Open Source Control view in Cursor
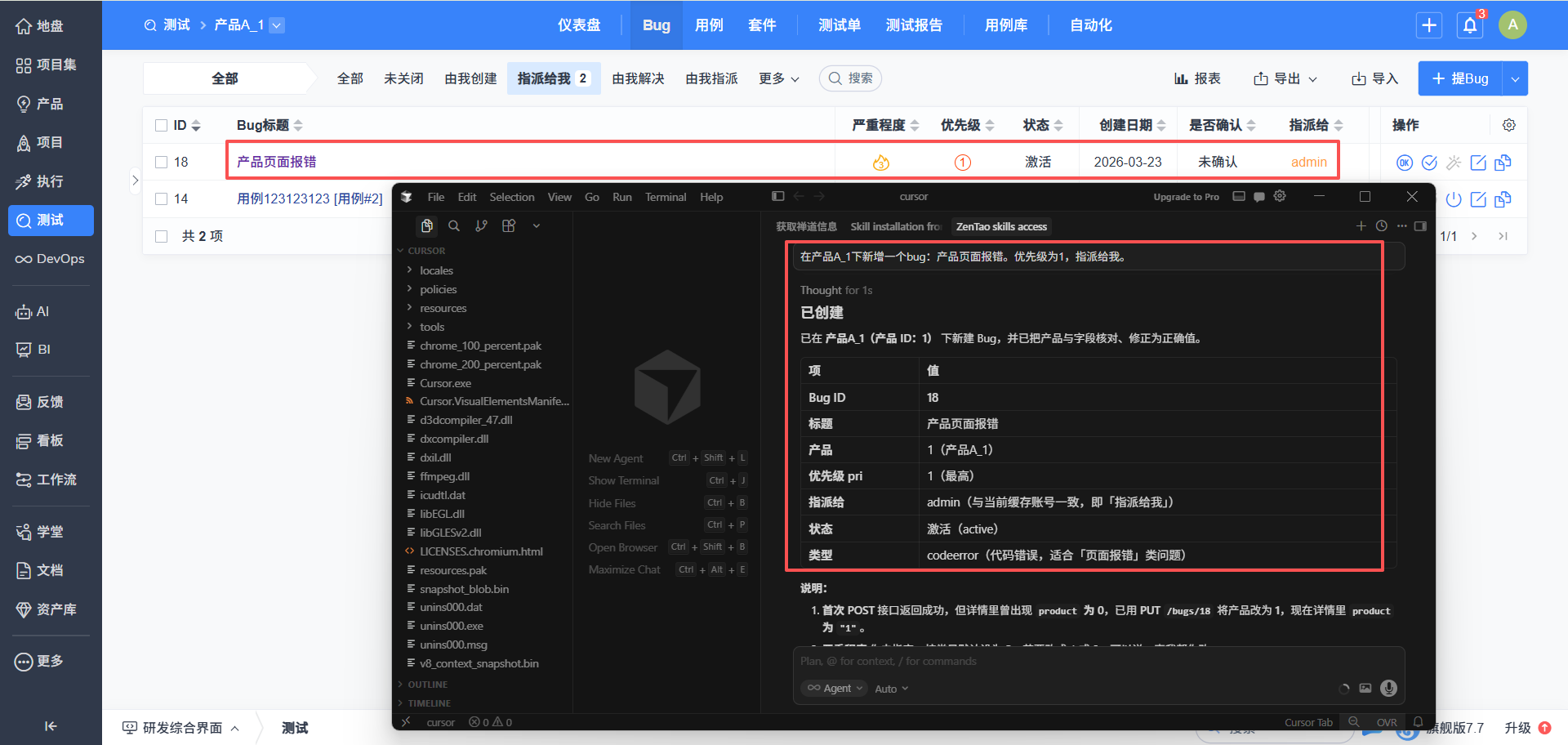This screenshot has height=745, width=1568. (x=481, y=226)
